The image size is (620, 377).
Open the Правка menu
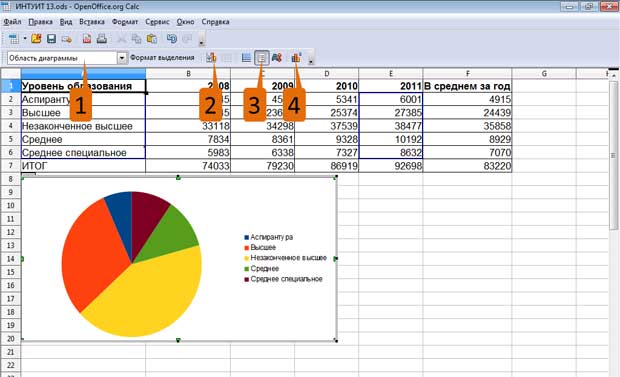(40, 22)
